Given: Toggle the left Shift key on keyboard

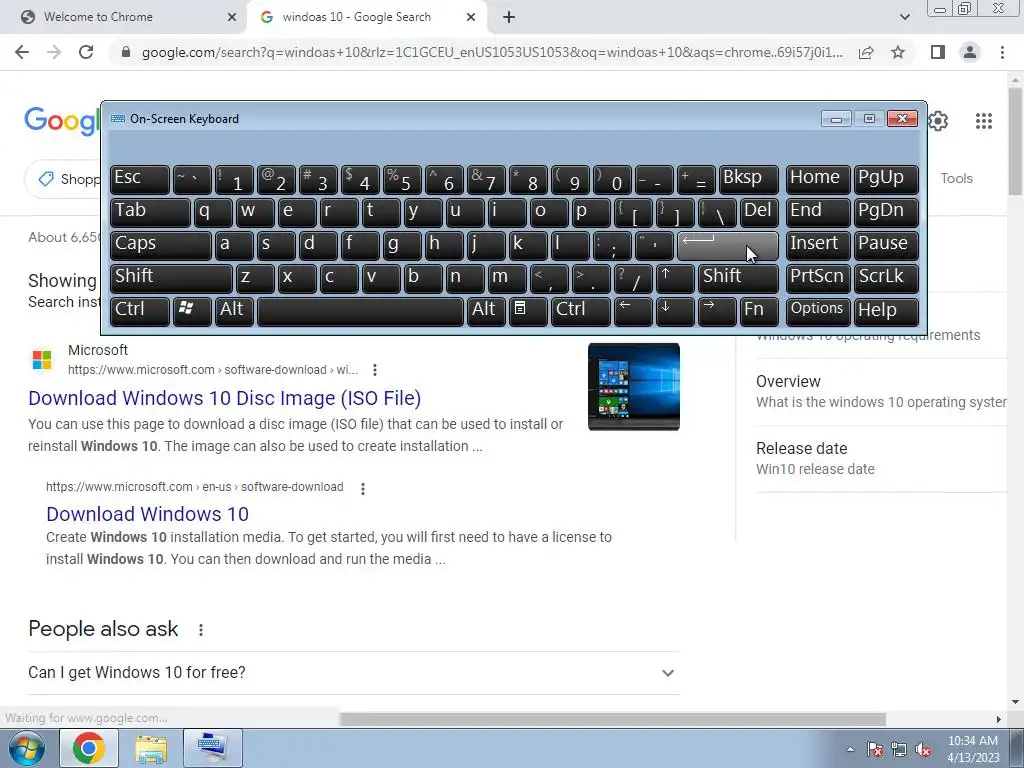Looking at the screenshot, I should click(x=171, y=278).
